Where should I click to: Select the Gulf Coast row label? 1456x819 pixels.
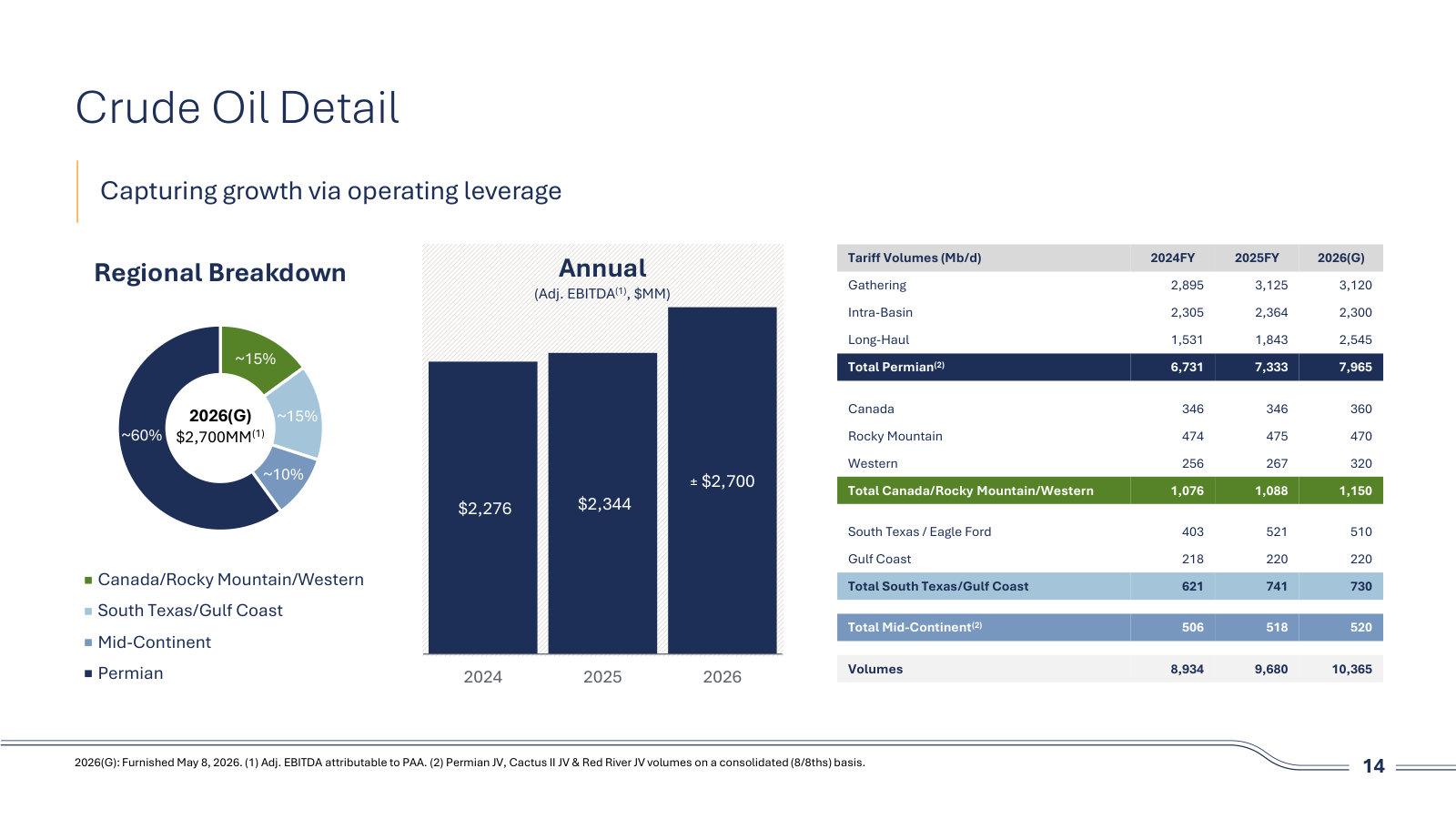879,559
